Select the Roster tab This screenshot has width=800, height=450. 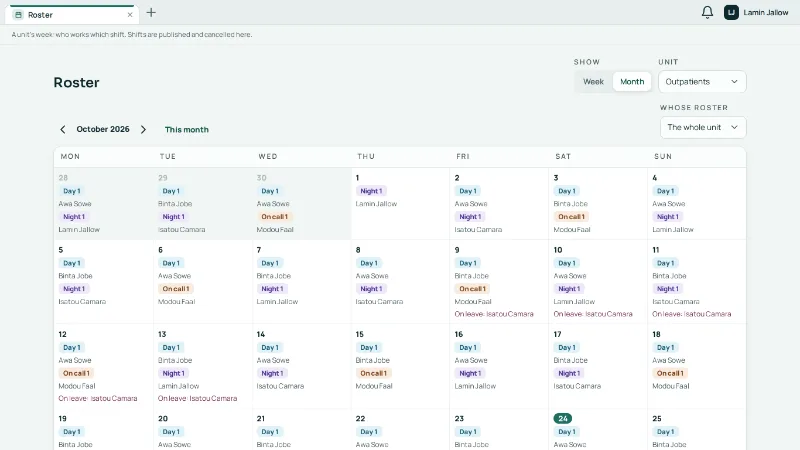[71, 15]
